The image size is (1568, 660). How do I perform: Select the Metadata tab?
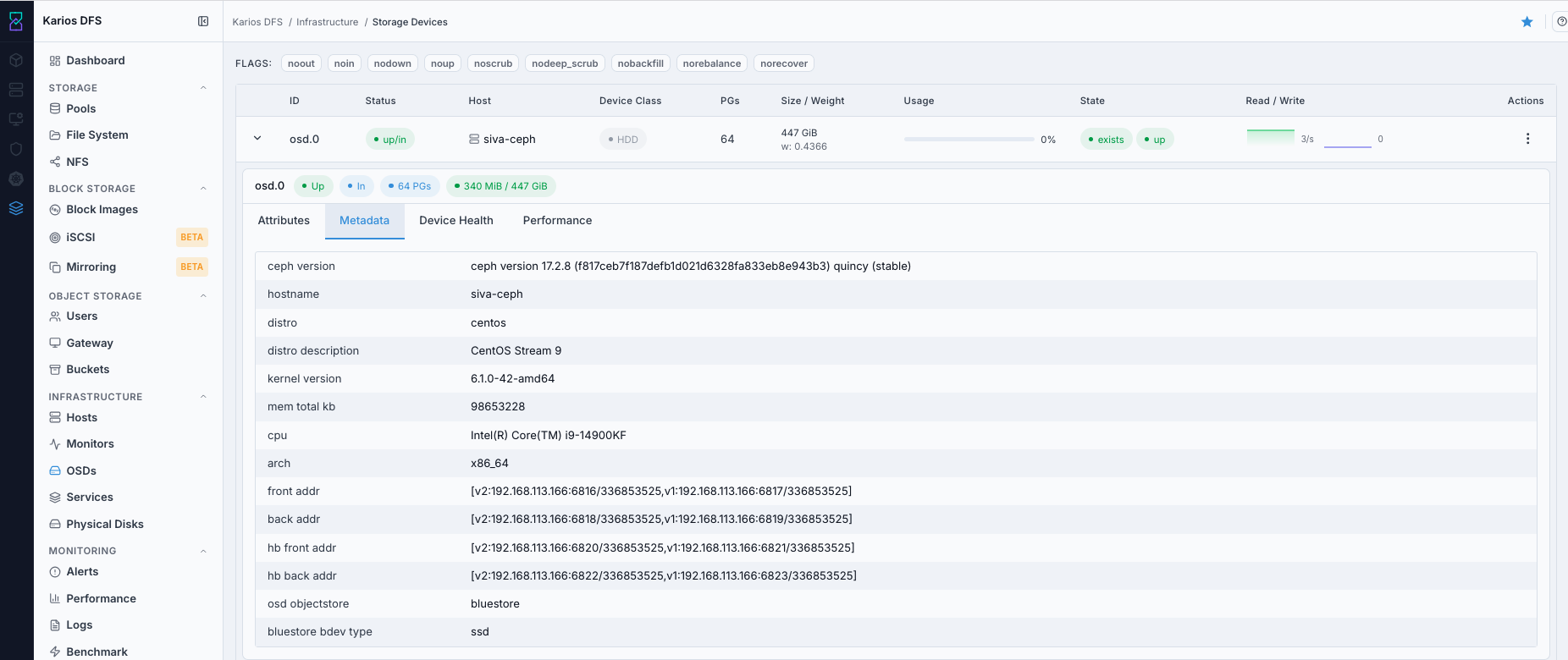coord(365,221)
